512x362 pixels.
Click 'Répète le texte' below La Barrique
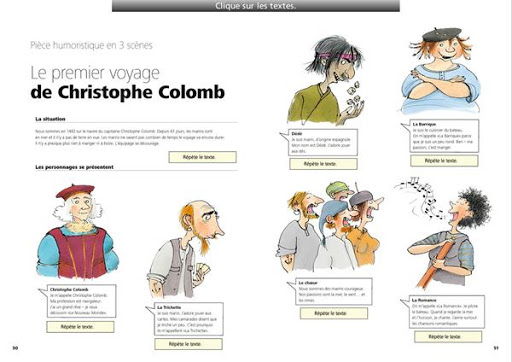pyautogui.click(x=444, y=161)
